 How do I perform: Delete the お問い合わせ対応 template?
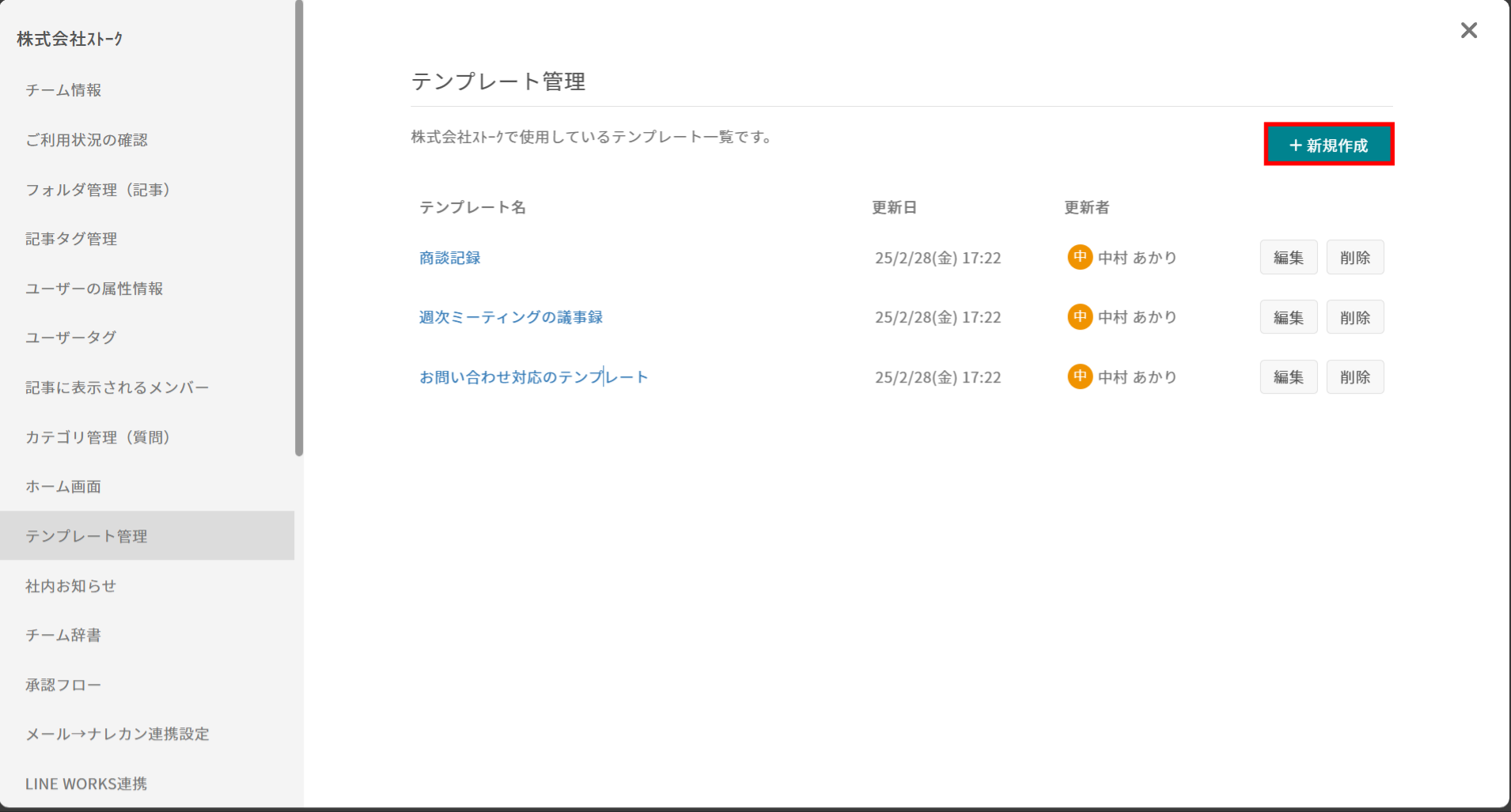click(1354, 377)
